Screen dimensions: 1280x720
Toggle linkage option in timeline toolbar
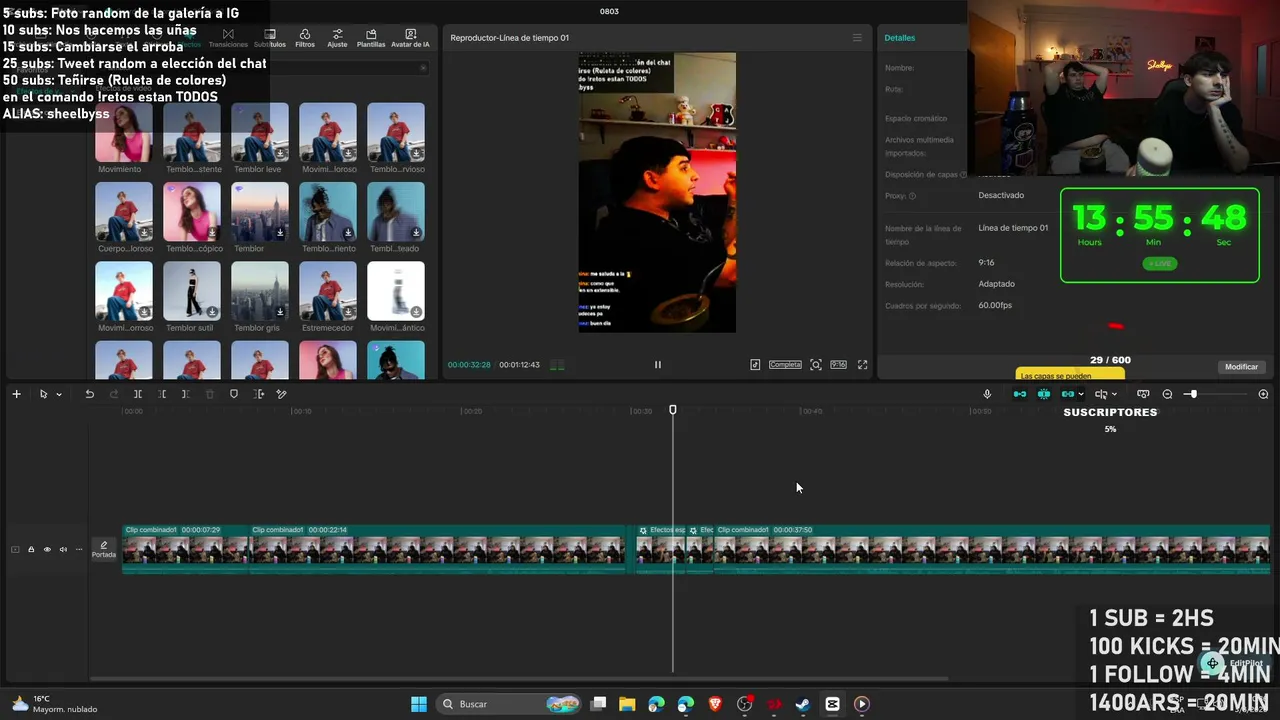point(1067,394)
